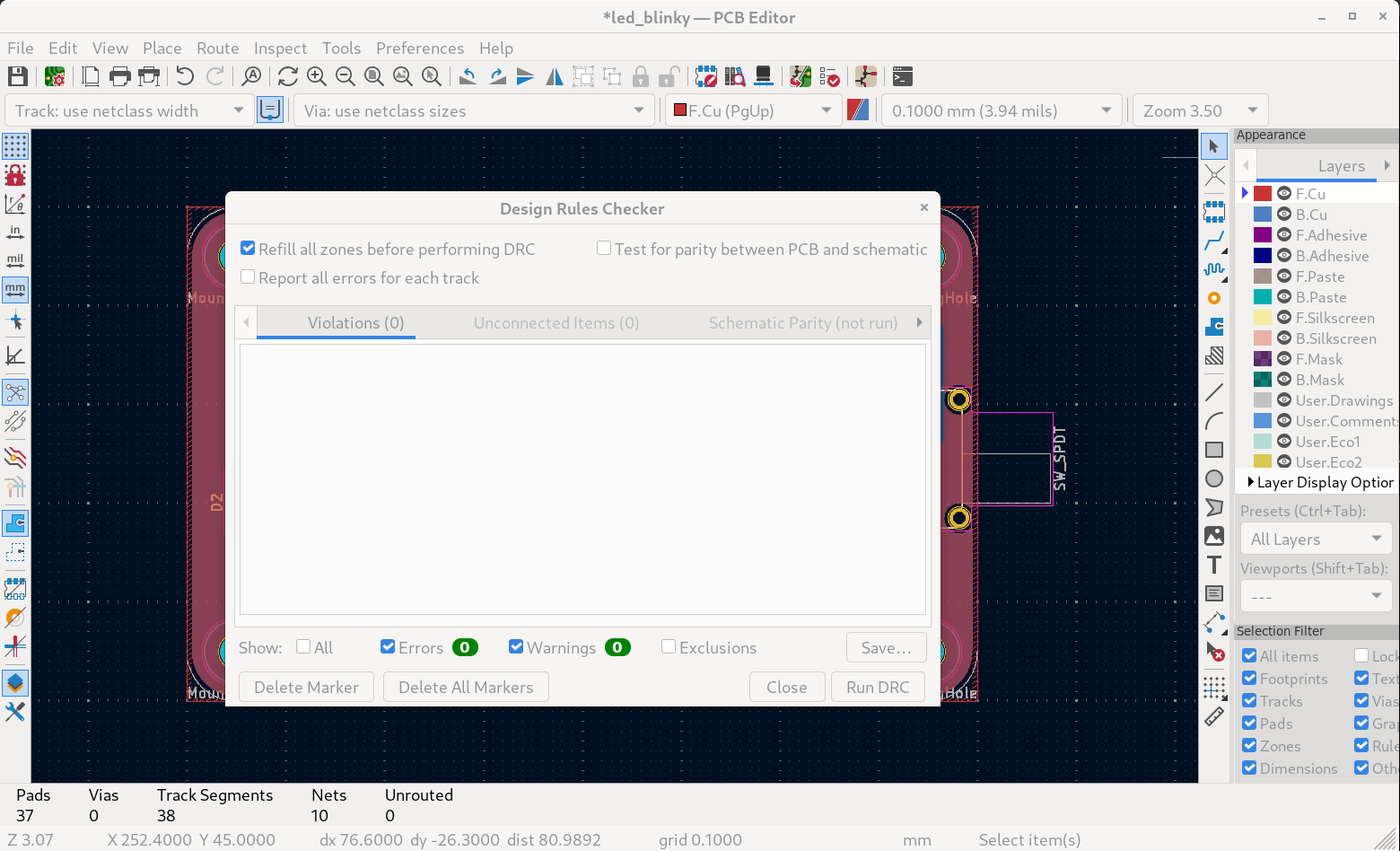Select the Draw Circle tool
The width and height of the screenshot is (1400, 851).
pos(1214,478)
